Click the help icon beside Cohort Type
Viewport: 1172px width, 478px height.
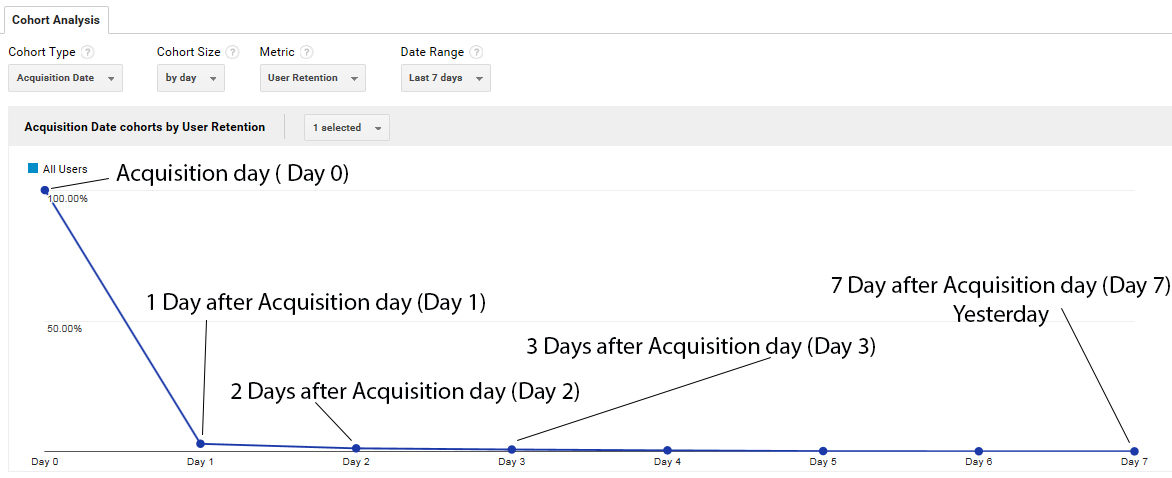88,52
